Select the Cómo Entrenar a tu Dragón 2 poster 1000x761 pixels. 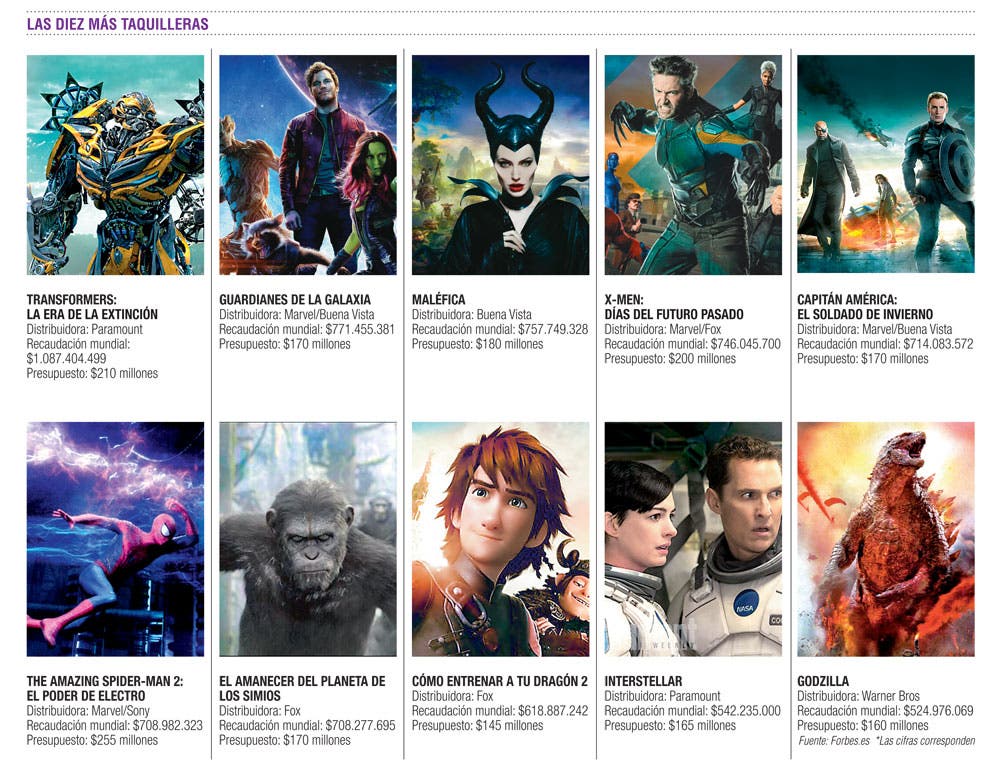501,539
